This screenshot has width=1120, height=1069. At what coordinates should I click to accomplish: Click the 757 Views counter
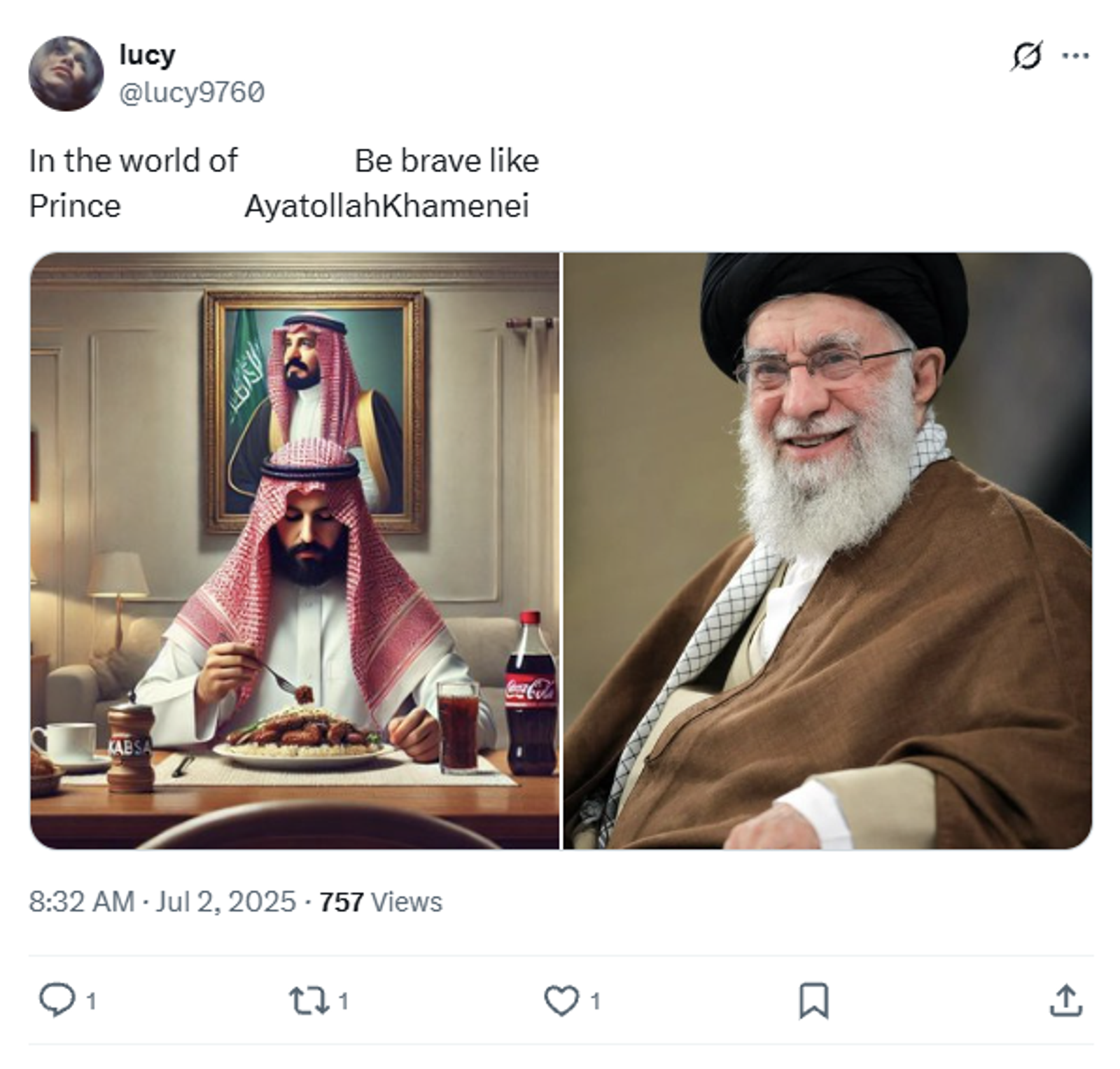381,902
